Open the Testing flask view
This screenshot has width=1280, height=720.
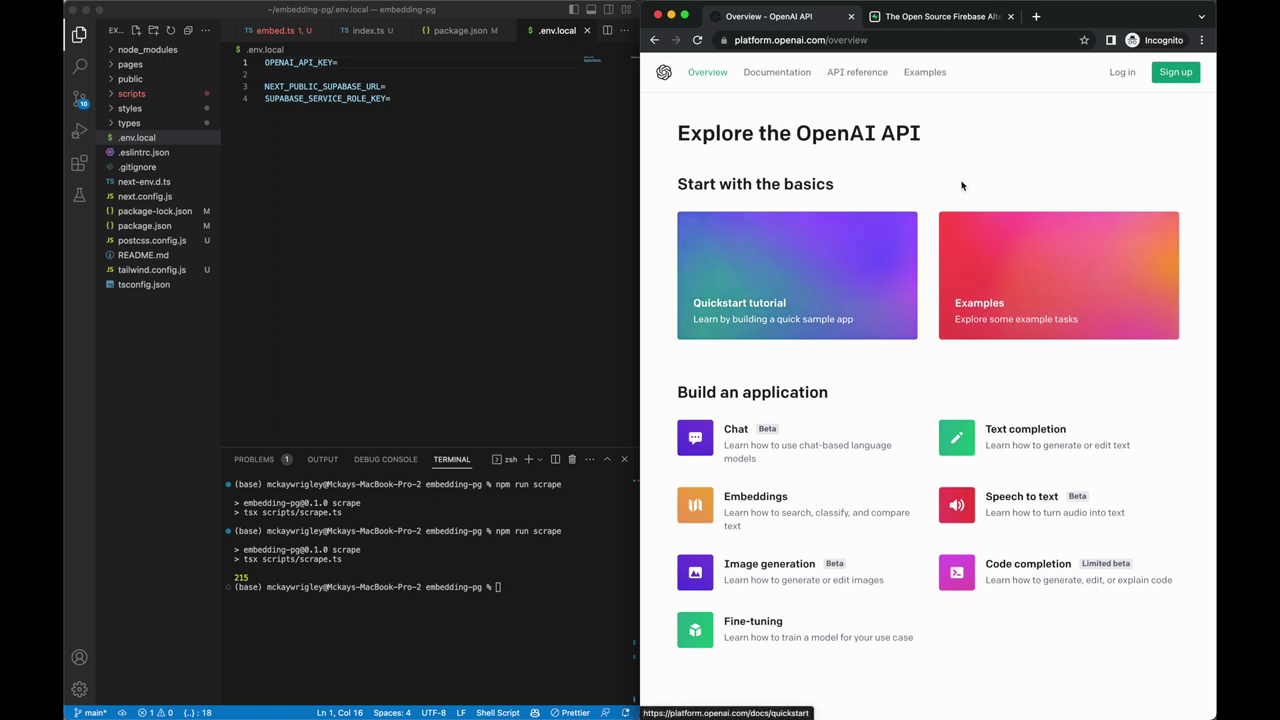click(79, 195)
